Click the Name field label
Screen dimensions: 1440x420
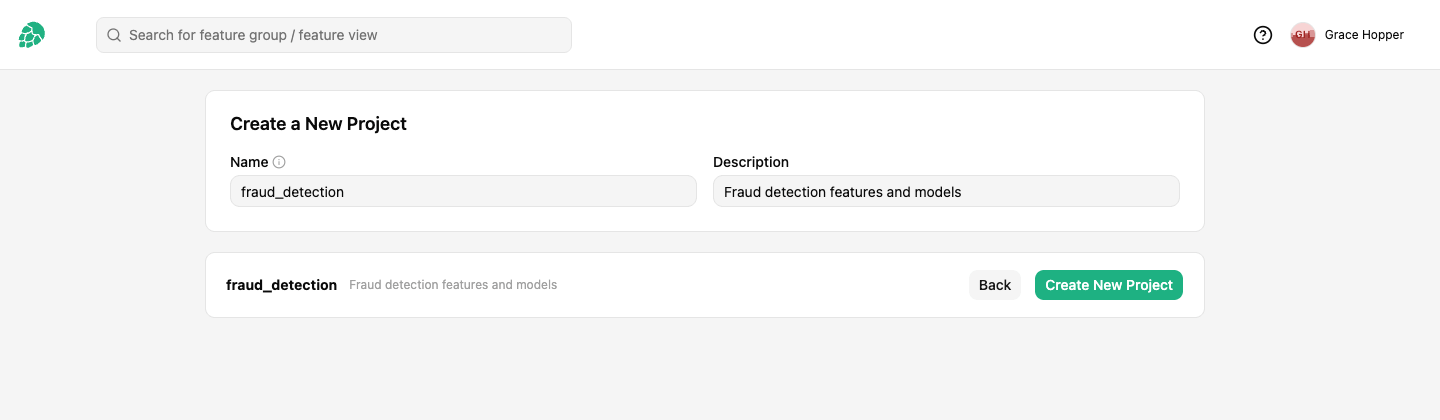tap(249, 162)
